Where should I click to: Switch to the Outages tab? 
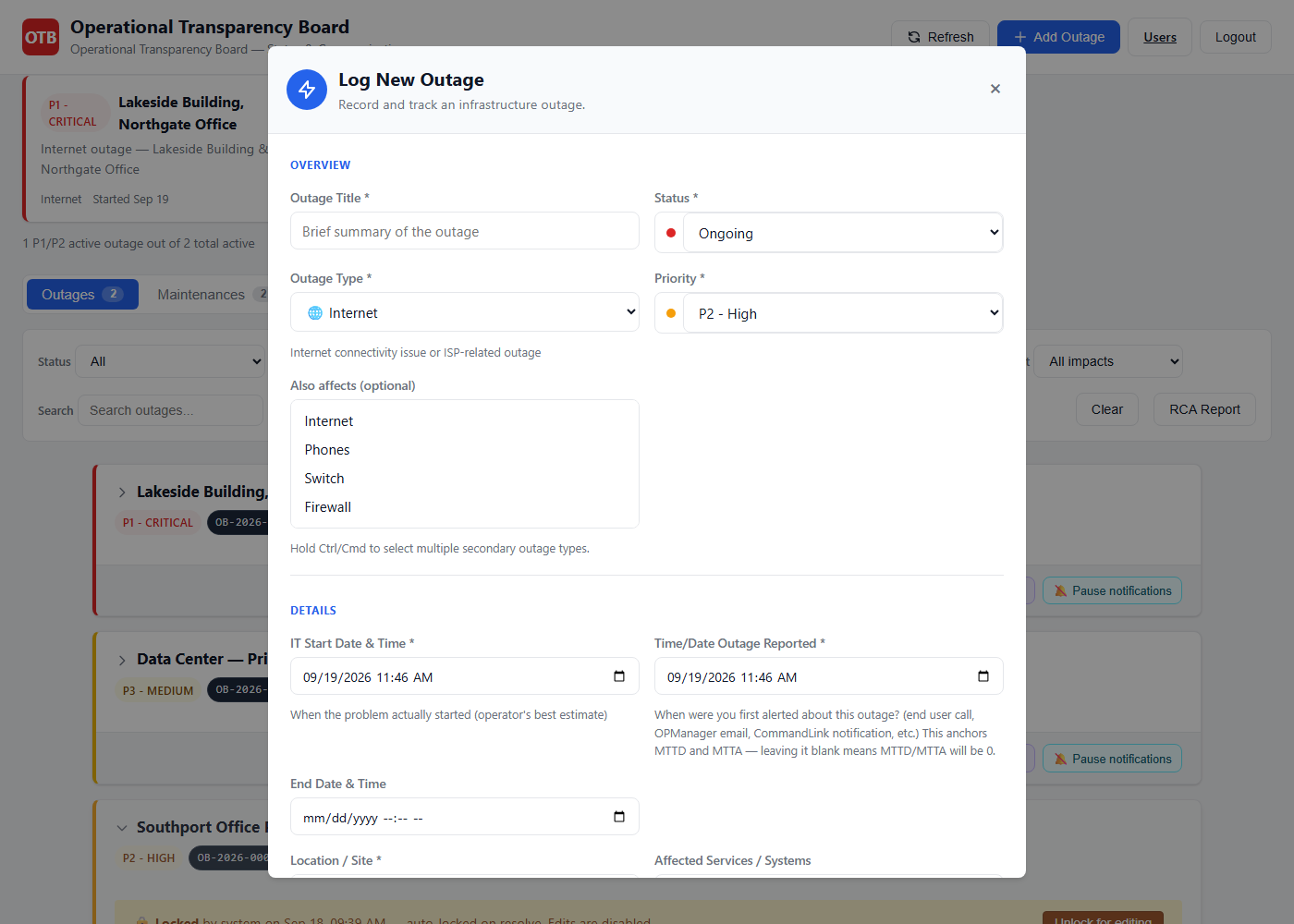pos(82,295)
